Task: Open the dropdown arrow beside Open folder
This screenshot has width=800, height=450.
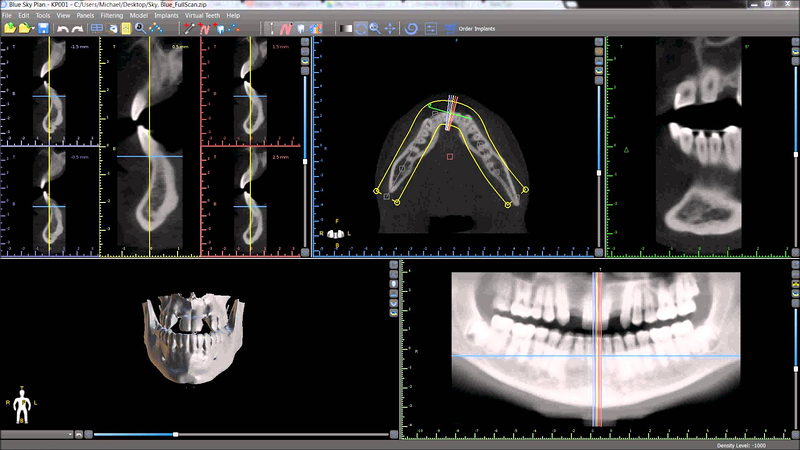Action: pos(32,29)
